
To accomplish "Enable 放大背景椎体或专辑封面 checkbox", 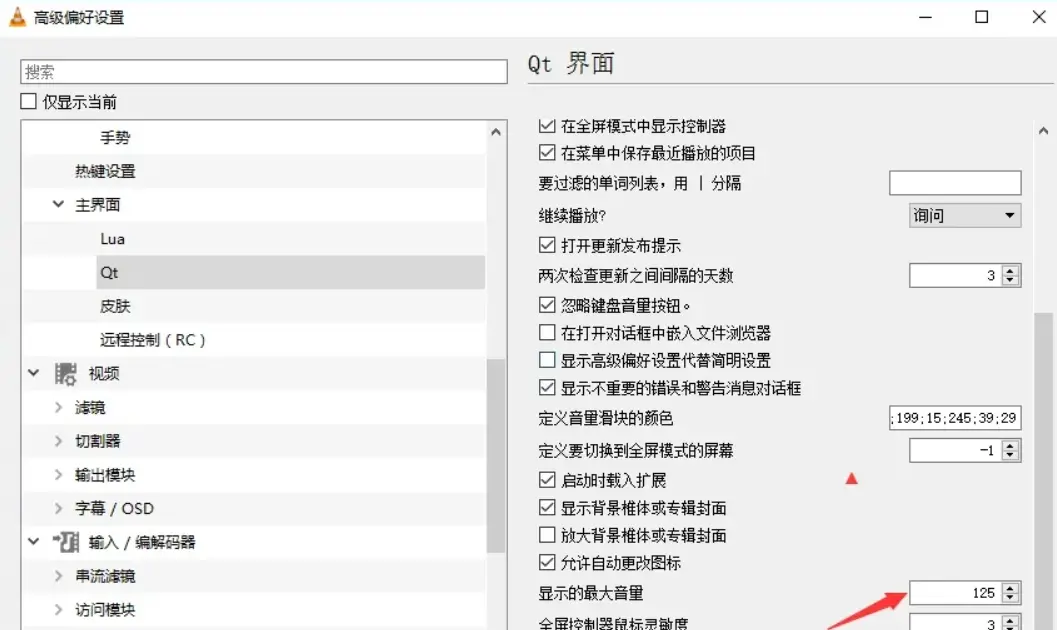I will [x=547, y=535].
